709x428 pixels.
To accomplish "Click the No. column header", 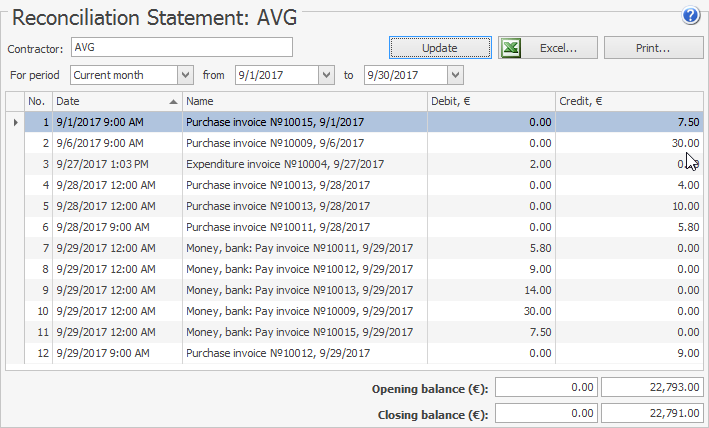I will coord(37,101).
